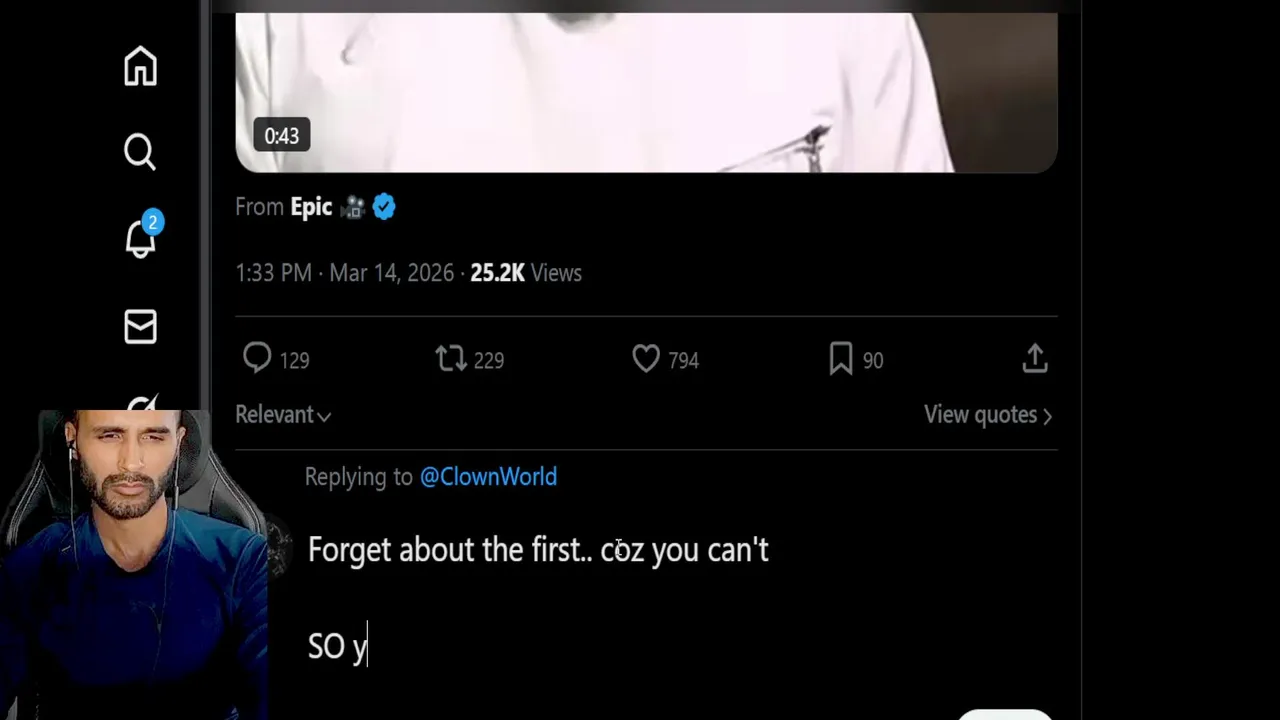The image size is (1280, 720).
Task: Open the Notifications bell with 2 badge
Action: pyautogui.click(x=141, y=238)
